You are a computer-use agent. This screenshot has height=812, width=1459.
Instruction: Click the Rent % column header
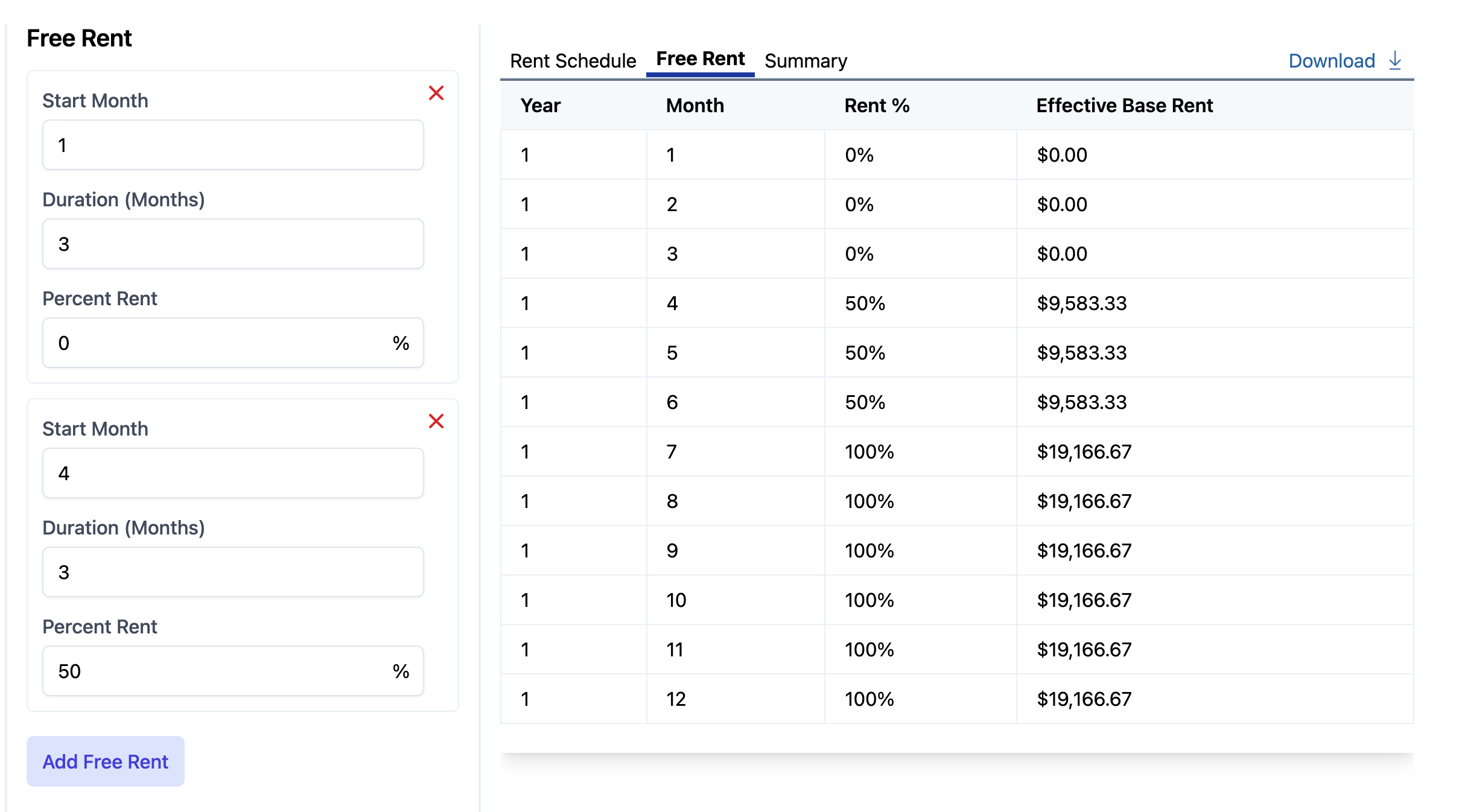[876, 105]
